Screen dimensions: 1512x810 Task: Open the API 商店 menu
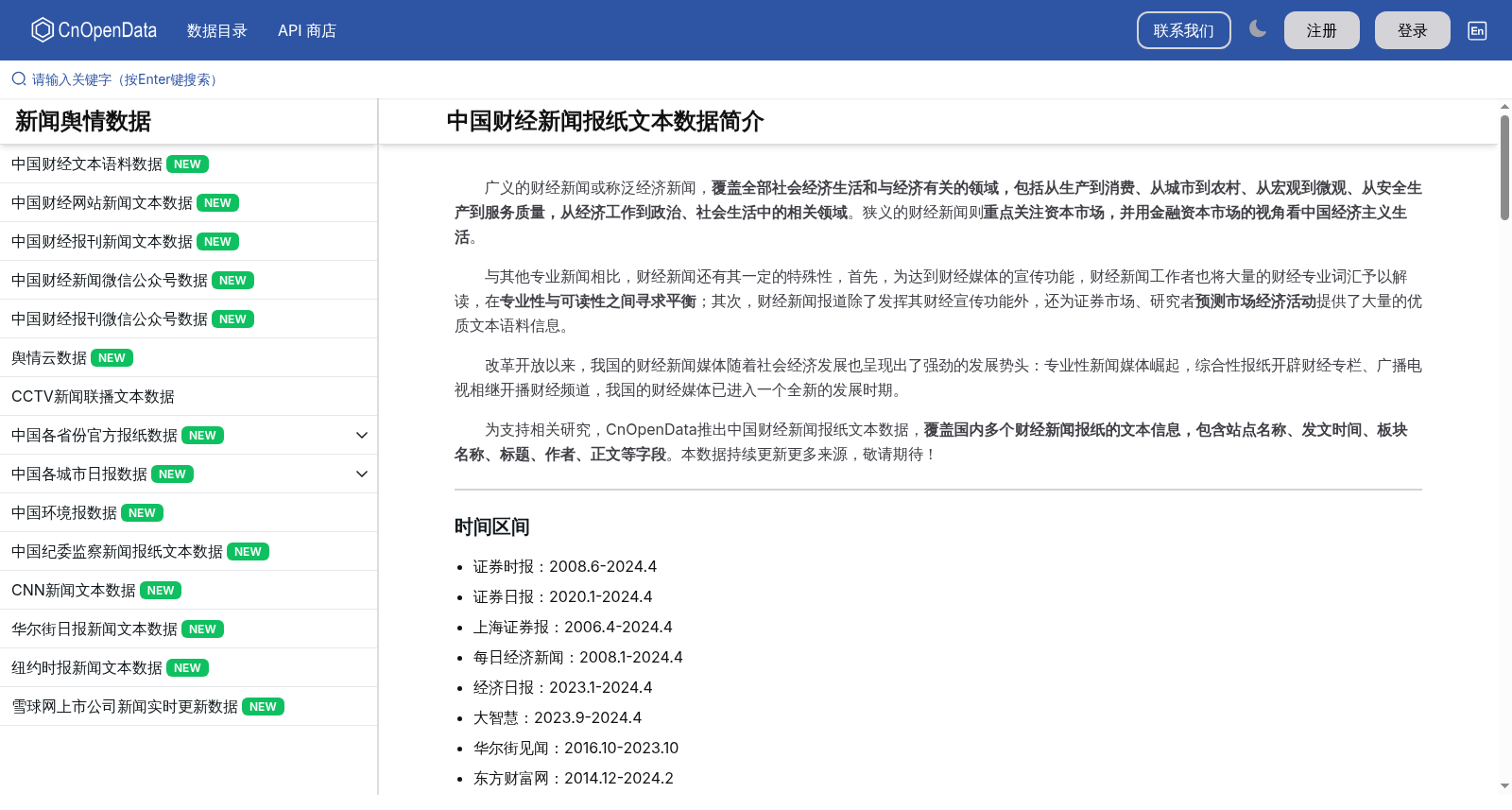pos(307,30)
